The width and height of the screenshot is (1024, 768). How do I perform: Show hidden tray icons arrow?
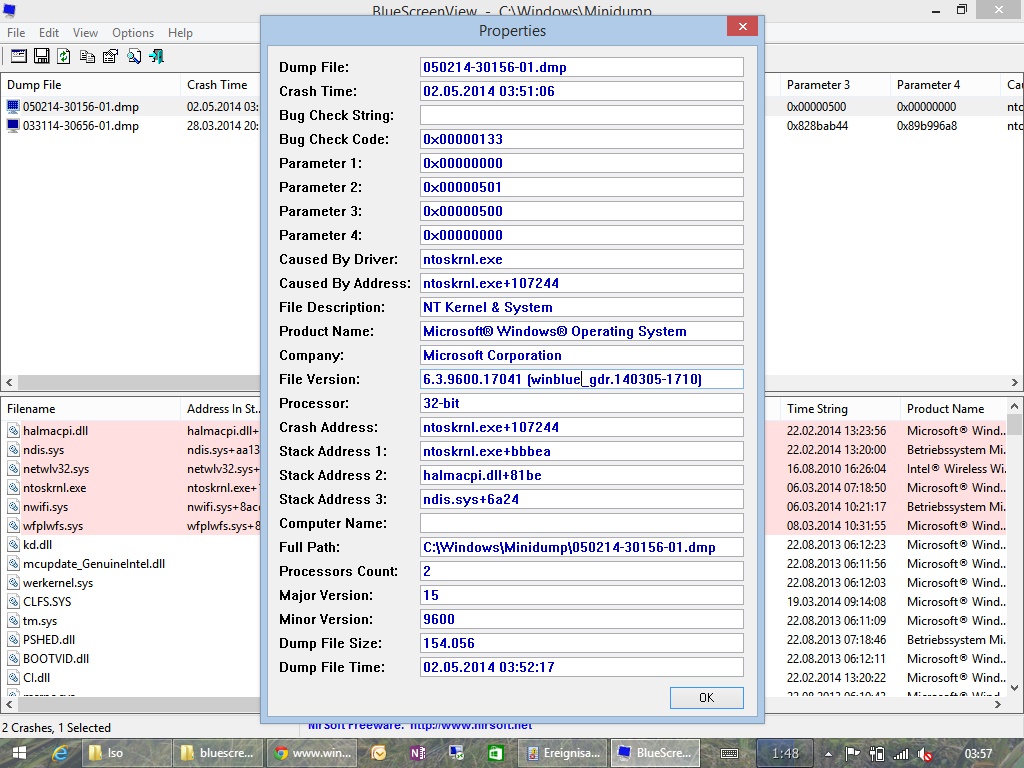click(828, 754)
